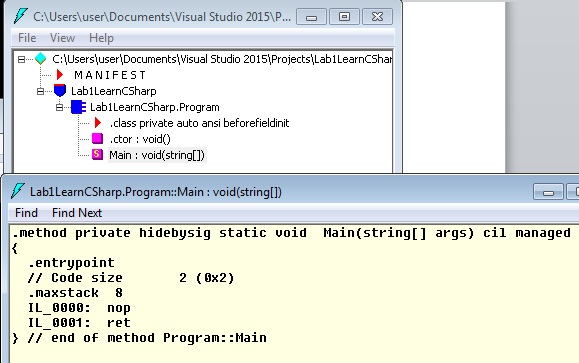Open the View menu
579x363 pixels.
coord(62,38)
